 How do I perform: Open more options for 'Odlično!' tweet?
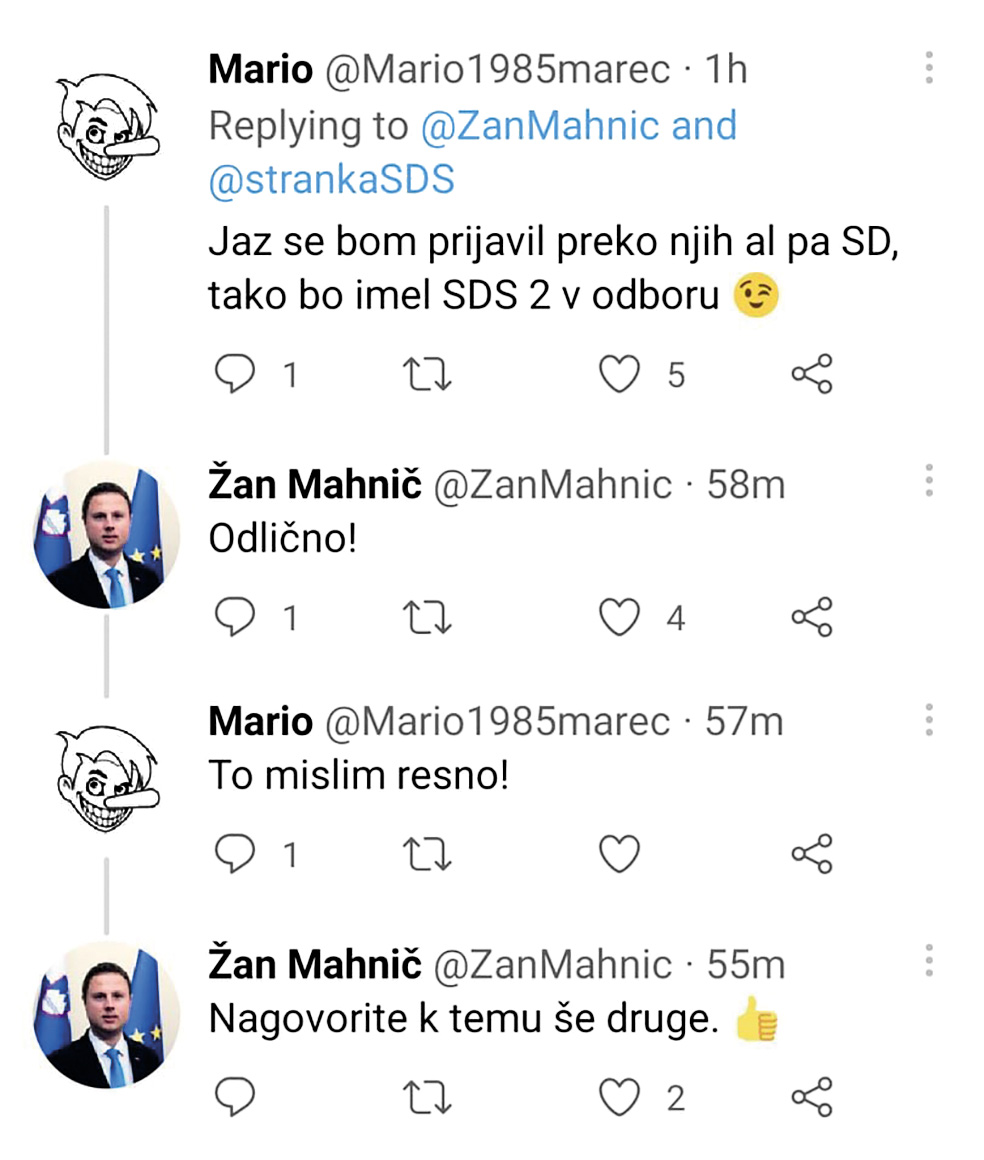tap(929, 481)
